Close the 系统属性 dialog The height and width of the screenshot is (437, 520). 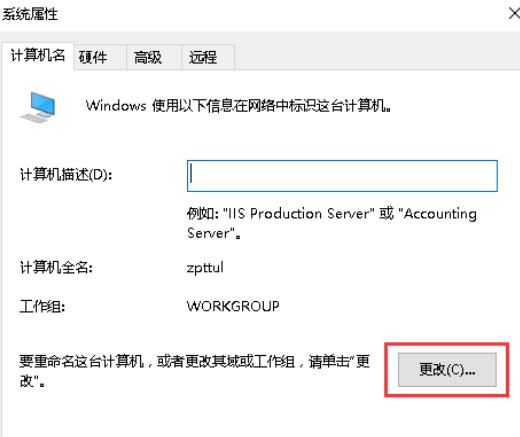click(514, 14)
